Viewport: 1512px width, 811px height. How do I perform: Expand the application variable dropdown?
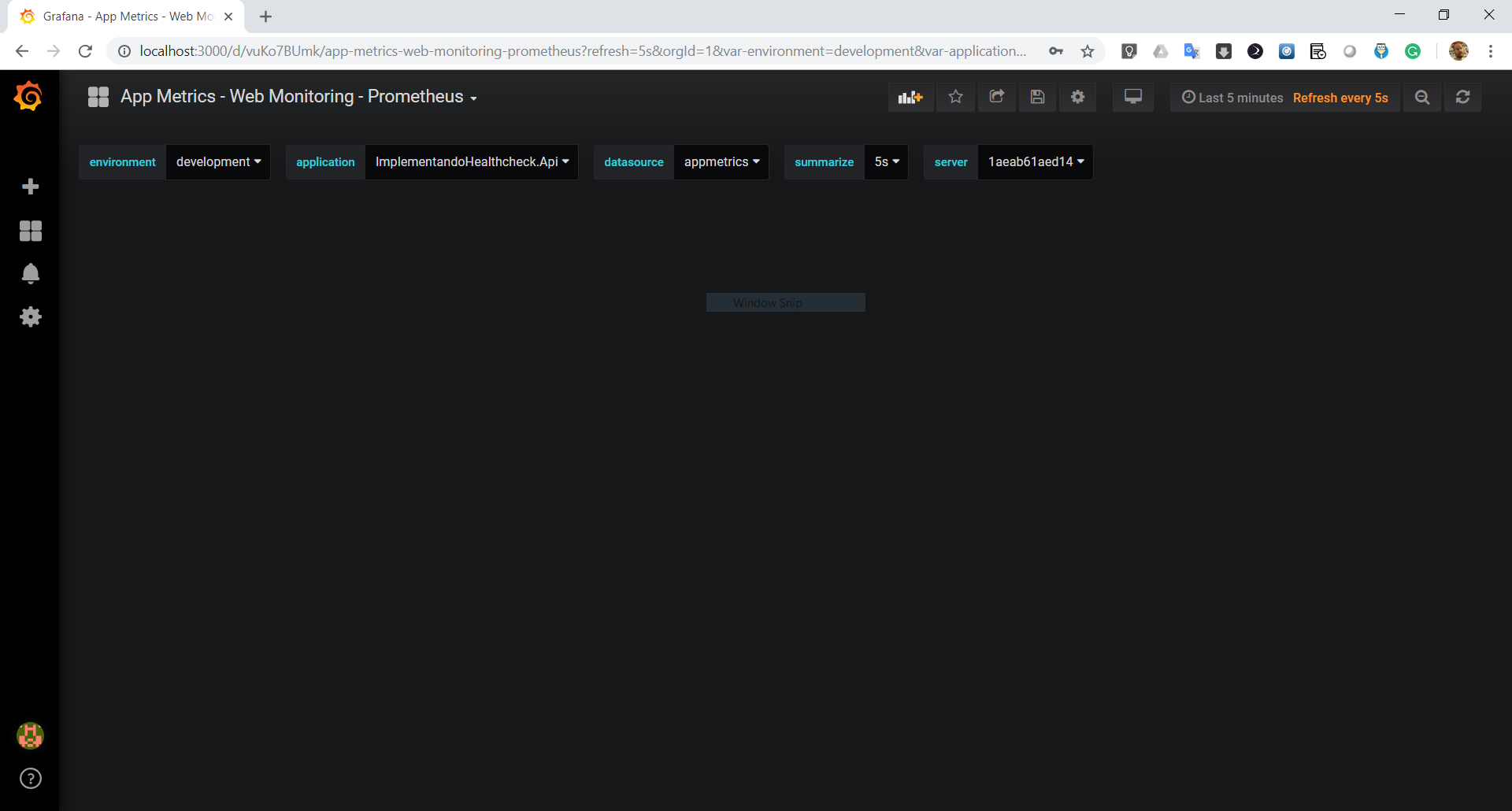point(471,161)
